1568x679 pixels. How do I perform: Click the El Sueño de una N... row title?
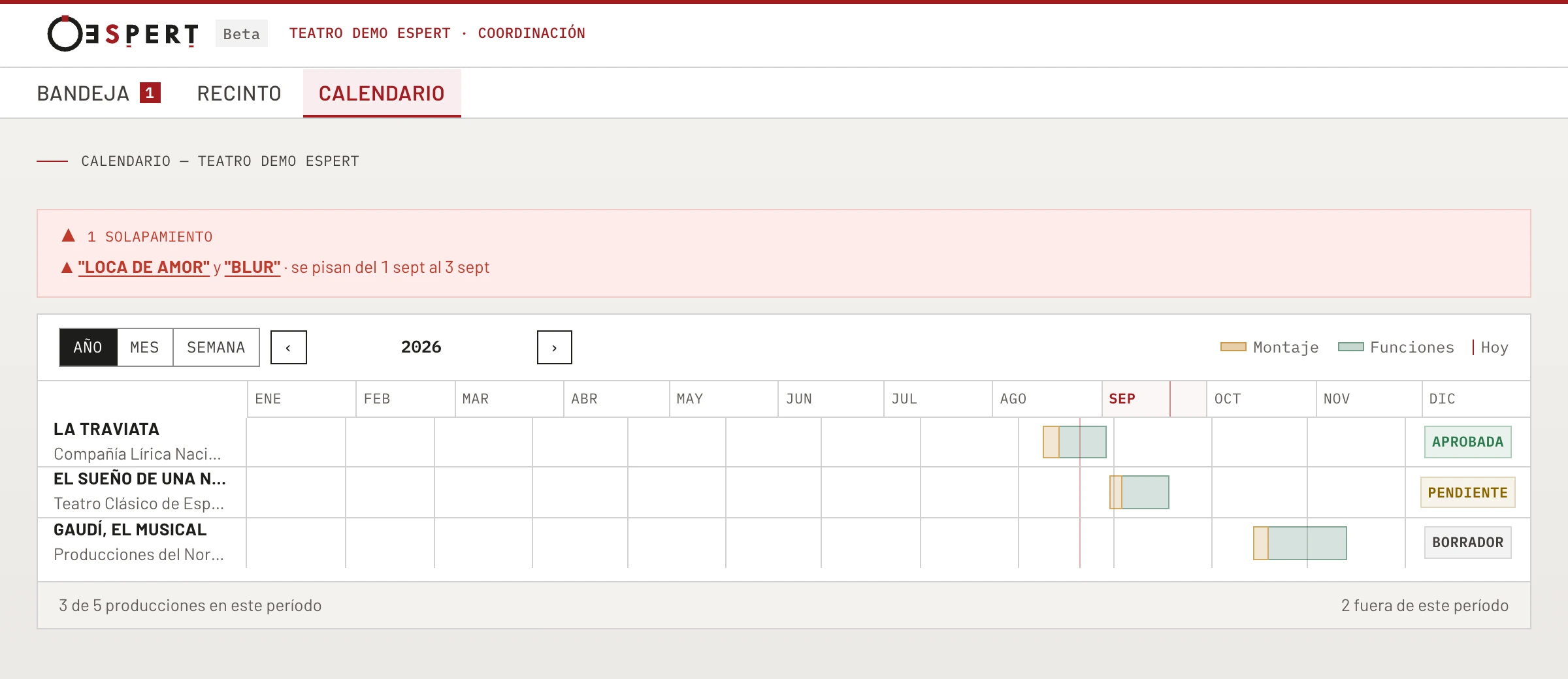[140, 479]
